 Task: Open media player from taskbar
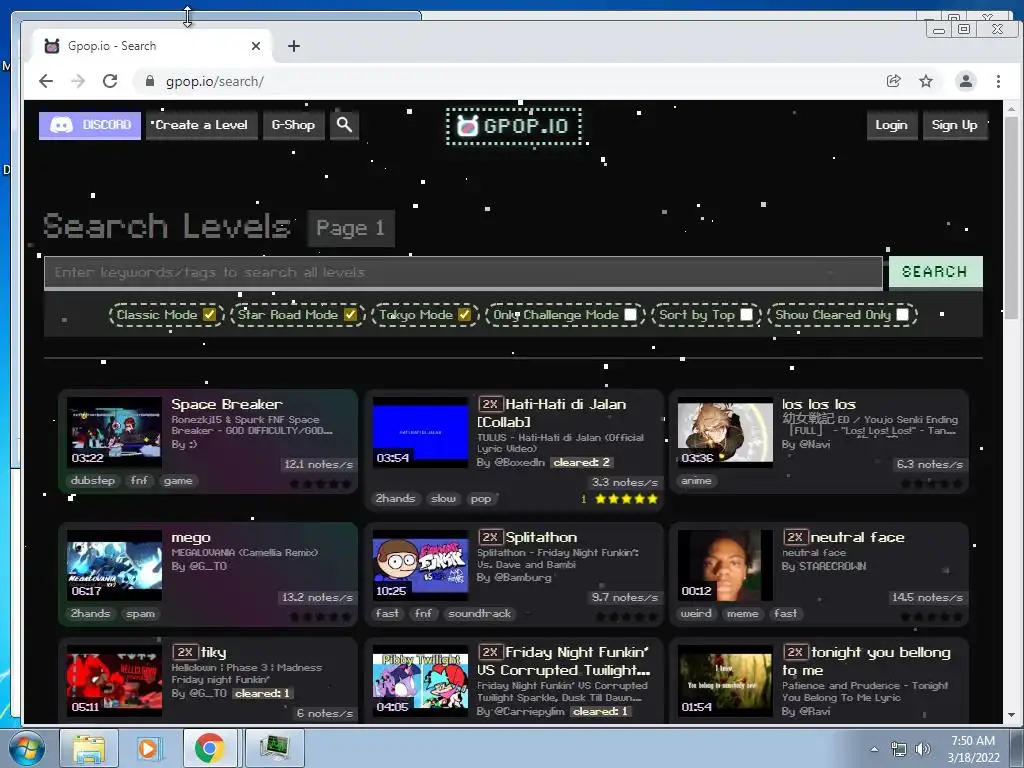coord(148,748)
